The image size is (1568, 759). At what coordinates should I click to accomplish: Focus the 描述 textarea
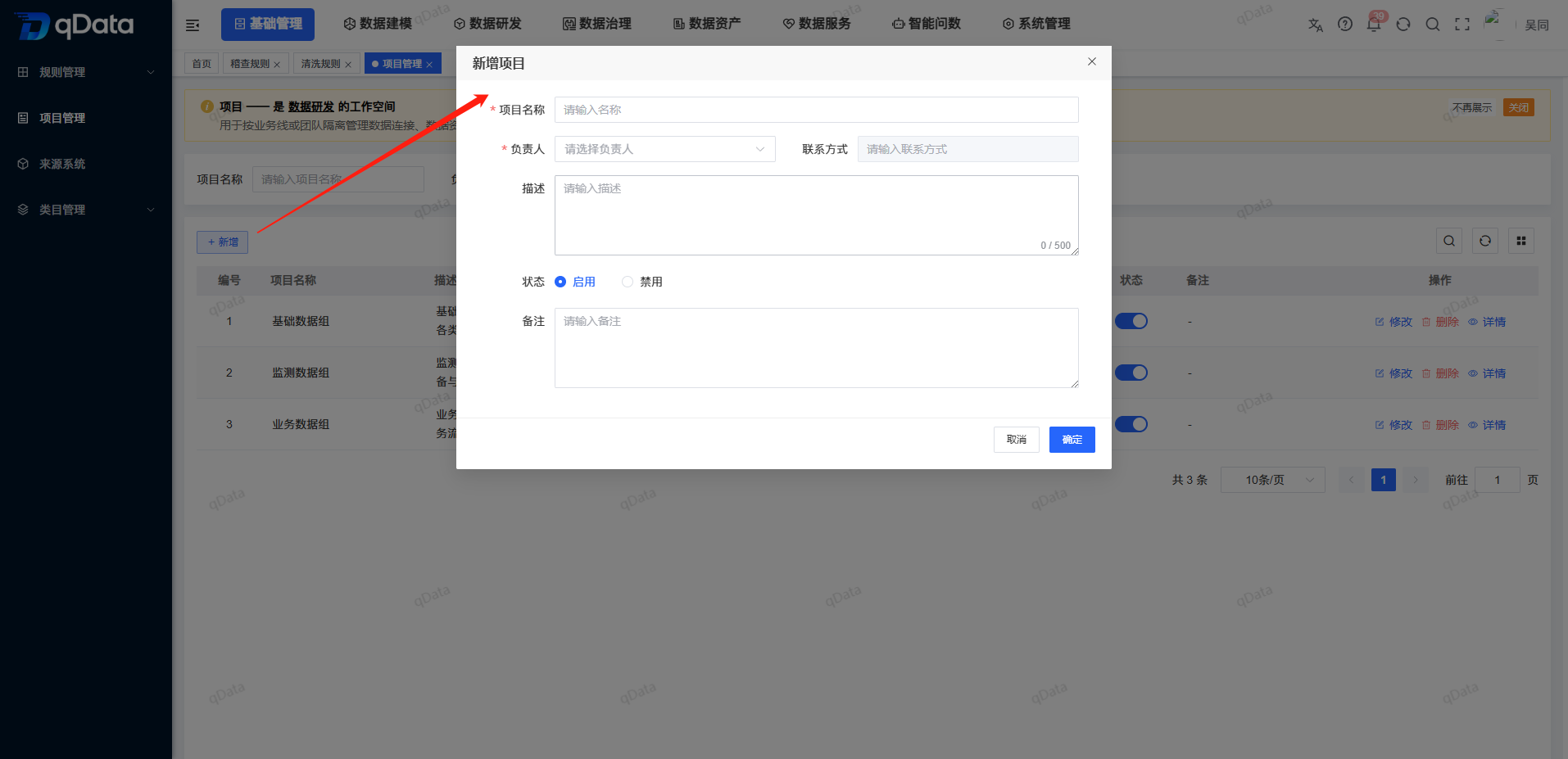coord(816,215)
